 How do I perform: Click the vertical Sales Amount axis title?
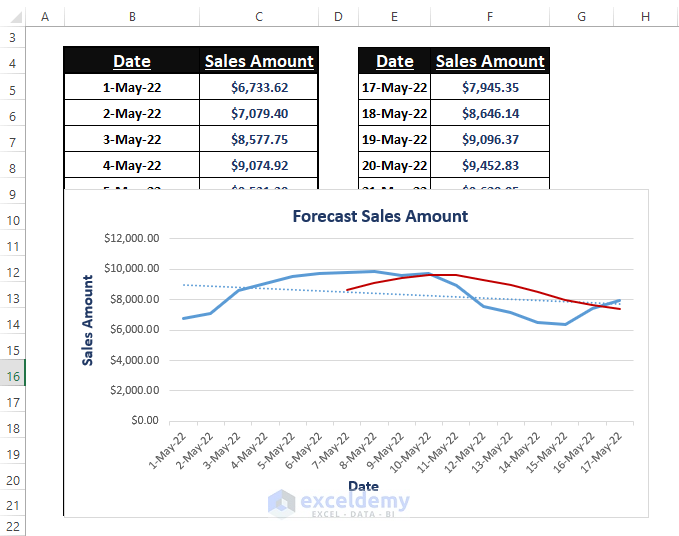coord(88,320)
